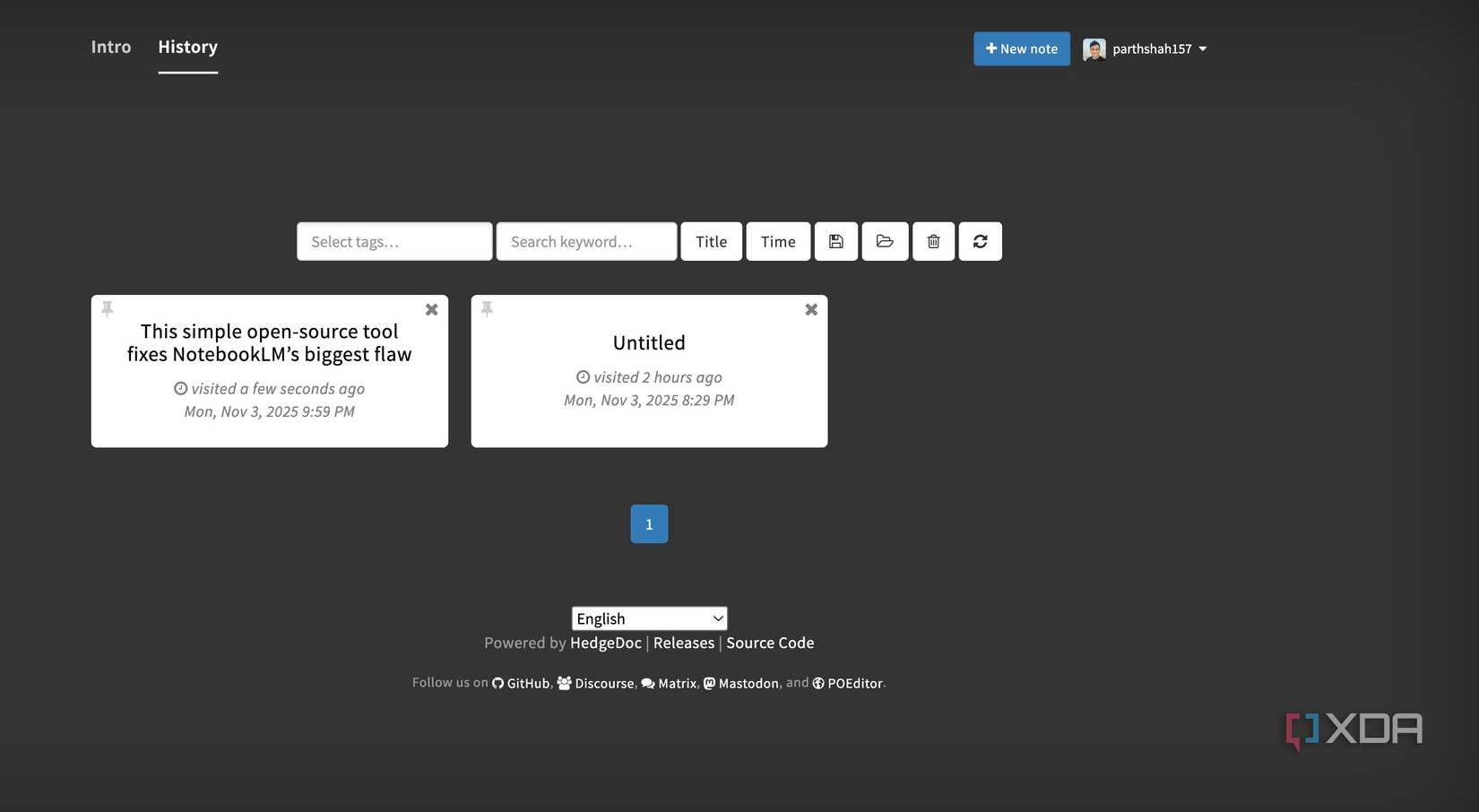
Task: Open the Source Code link
Action: 769,643
